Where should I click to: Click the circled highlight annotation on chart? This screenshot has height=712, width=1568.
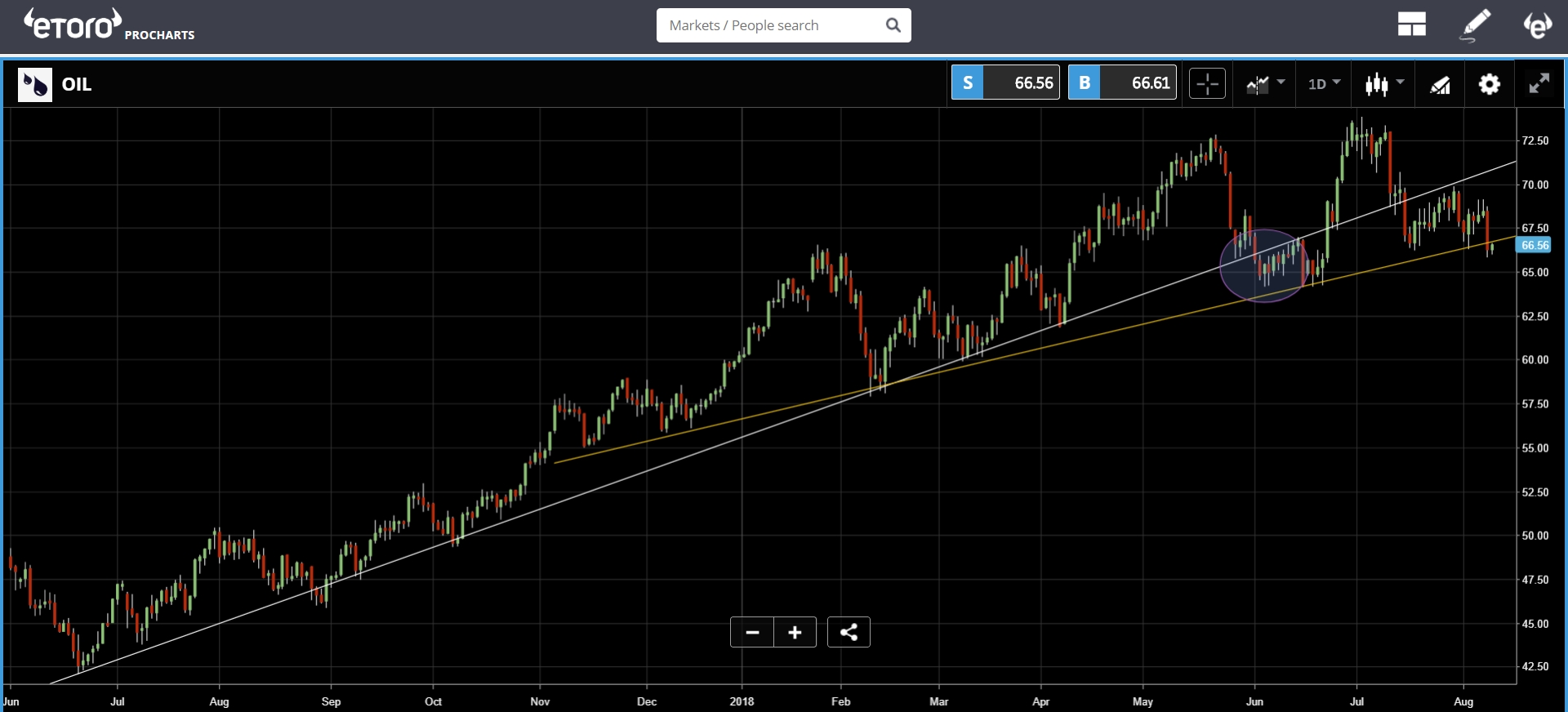tap(1264, 265)
